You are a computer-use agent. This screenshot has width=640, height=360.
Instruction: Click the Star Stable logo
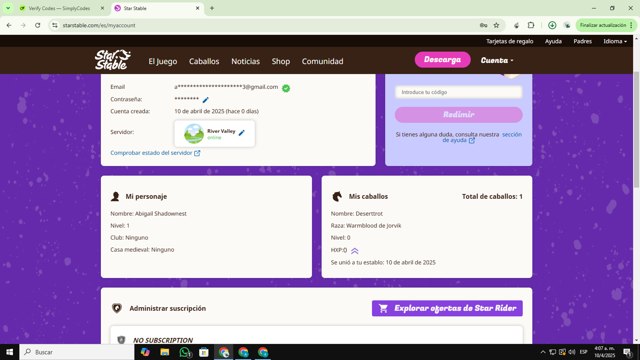point(113,60)
